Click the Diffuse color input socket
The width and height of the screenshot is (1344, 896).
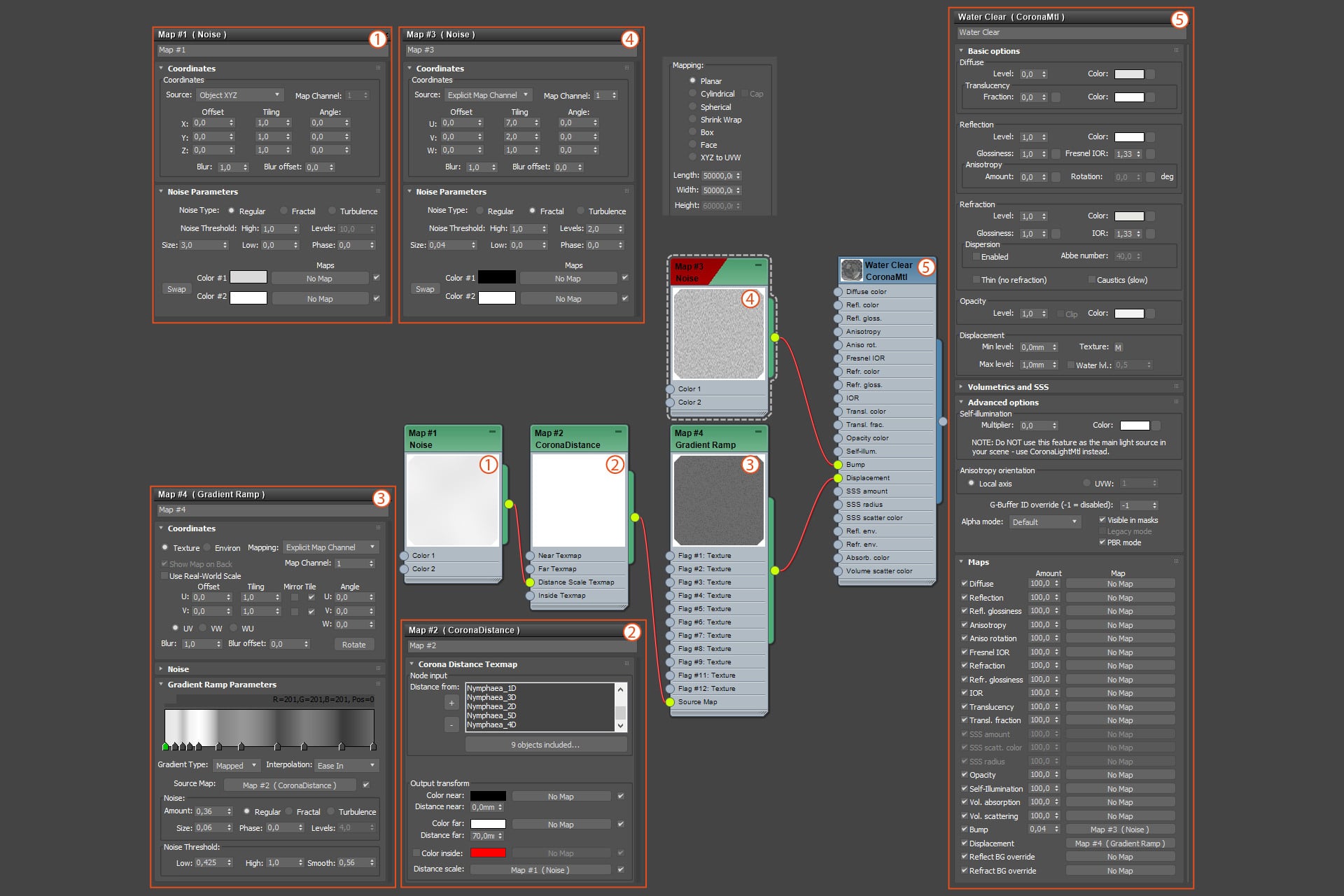pos(838,292)
